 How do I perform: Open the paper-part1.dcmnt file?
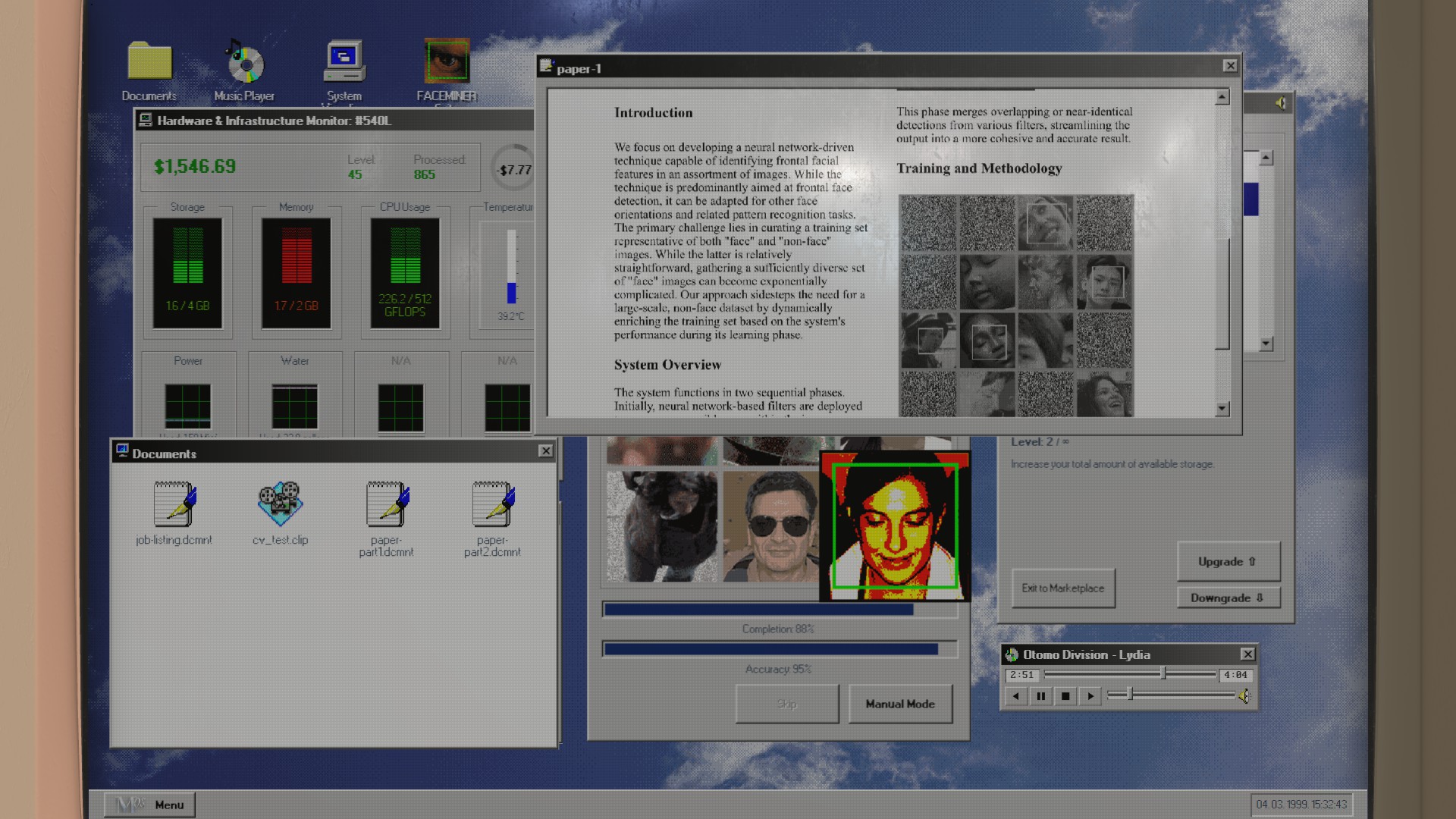pyautogui.click(x=387, y=505)
